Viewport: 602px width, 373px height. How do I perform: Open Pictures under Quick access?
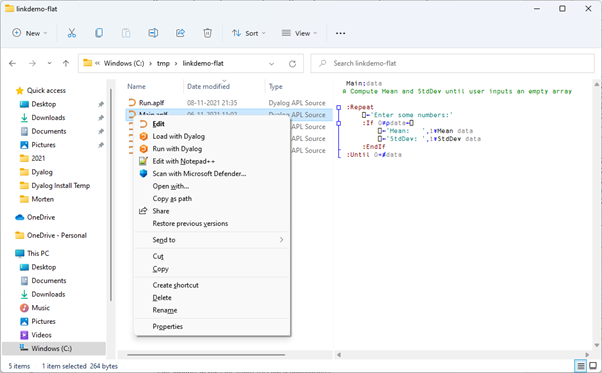43,145
